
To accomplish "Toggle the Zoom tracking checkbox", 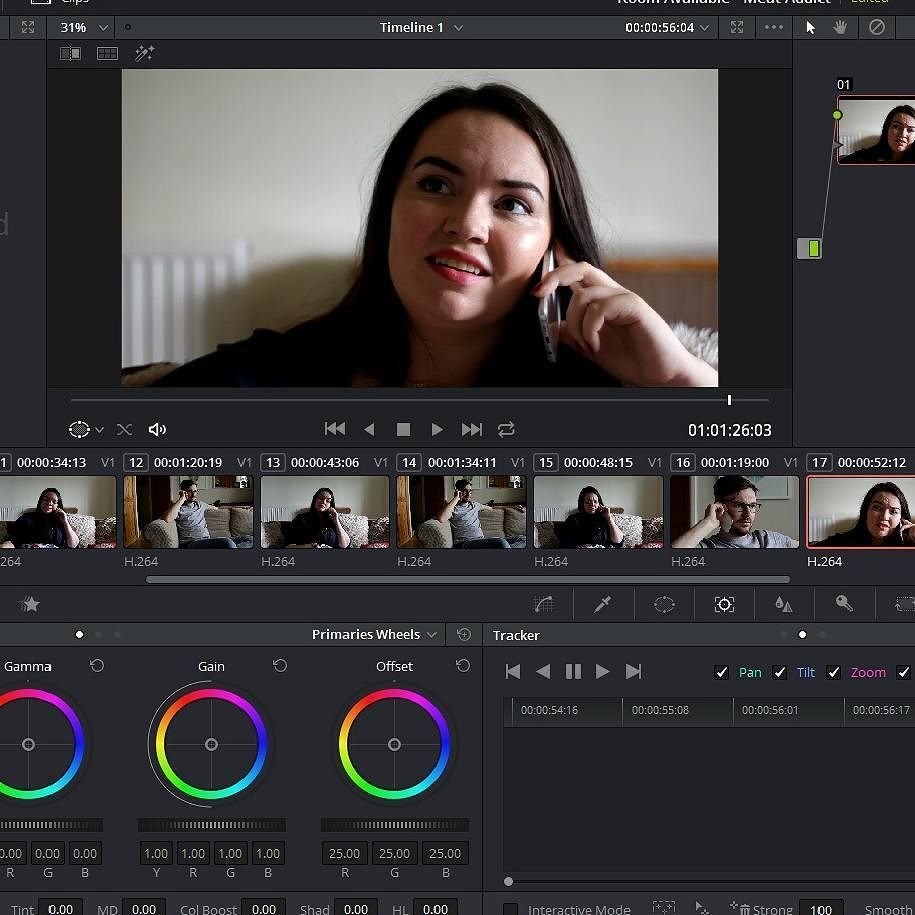I will (x=833, y=673).
